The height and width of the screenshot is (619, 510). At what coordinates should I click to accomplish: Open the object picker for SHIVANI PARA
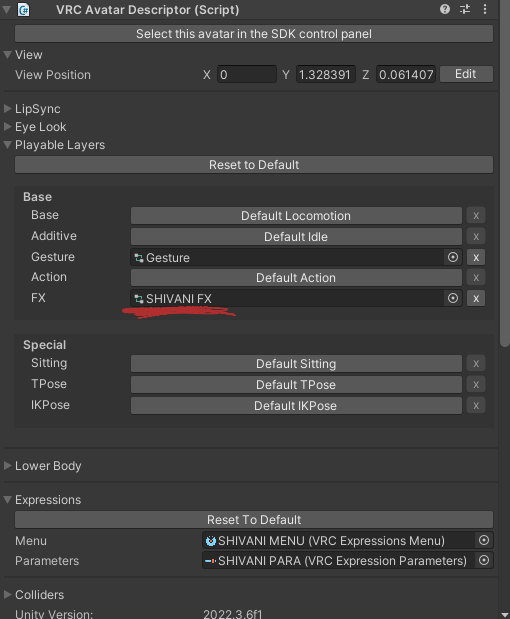point(484,560)
